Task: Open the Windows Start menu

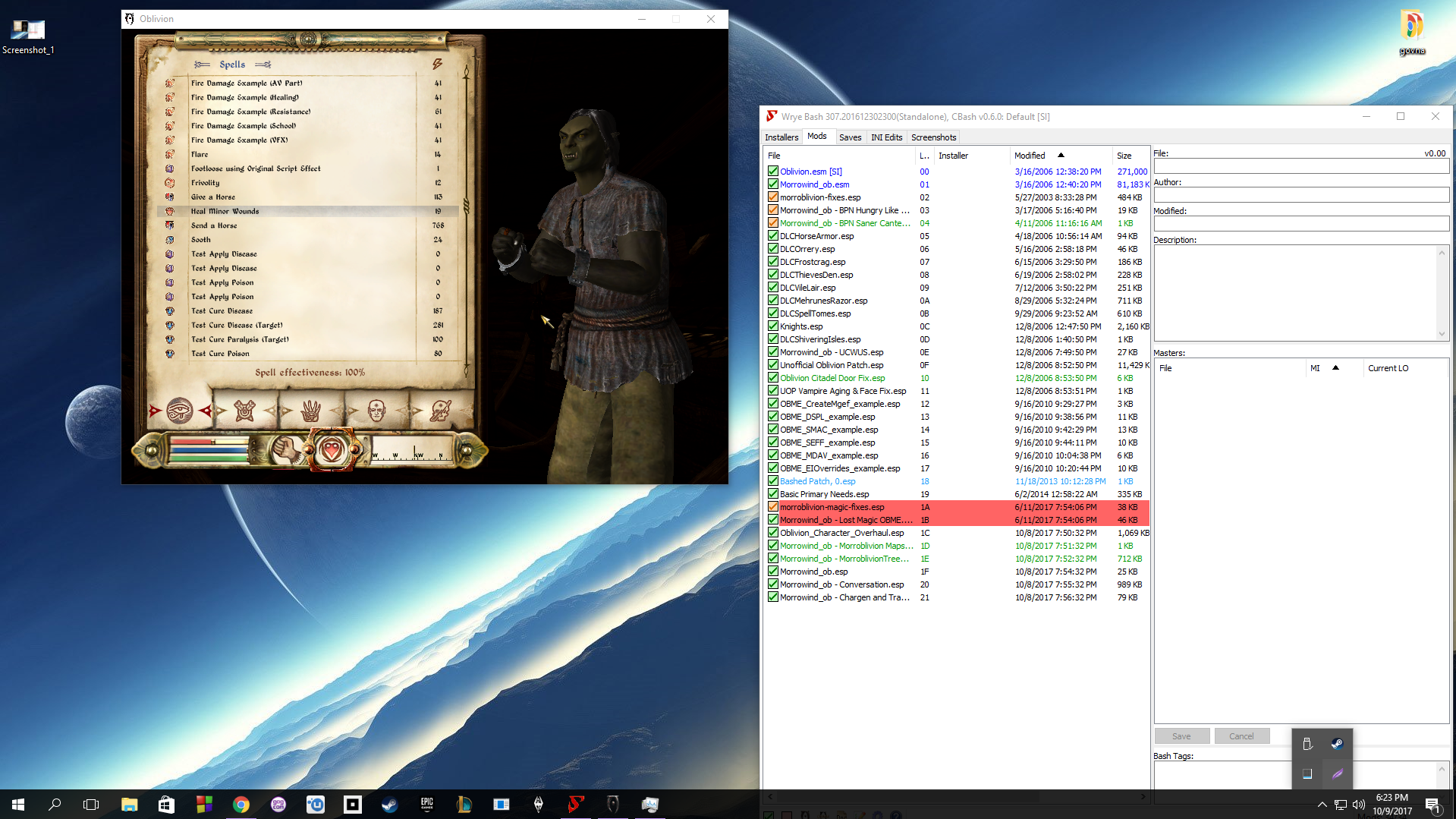Action: (x=18, y=805)
